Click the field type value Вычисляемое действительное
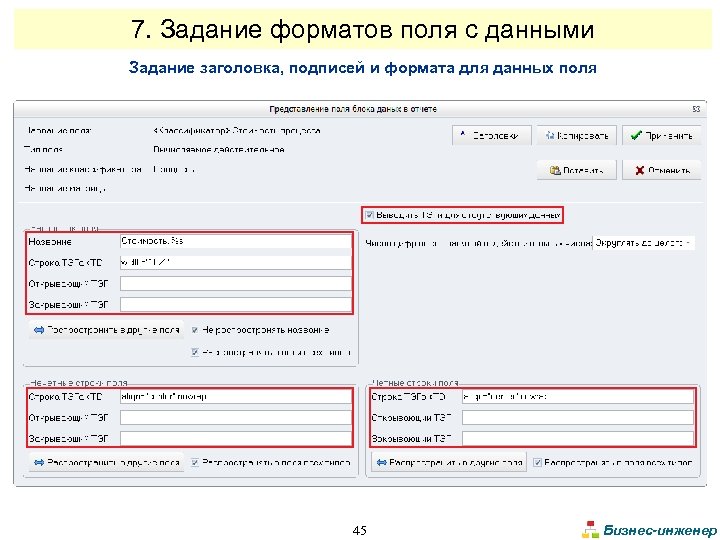Image resolution: width=720 pixels, height=540 pixels. click(x=219, y=150)
